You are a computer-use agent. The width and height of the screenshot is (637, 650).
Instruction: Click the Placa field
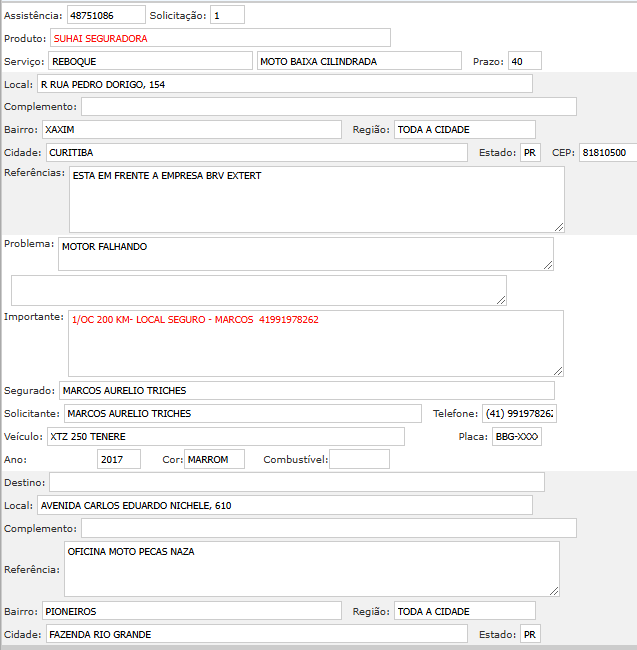(516, 437)
